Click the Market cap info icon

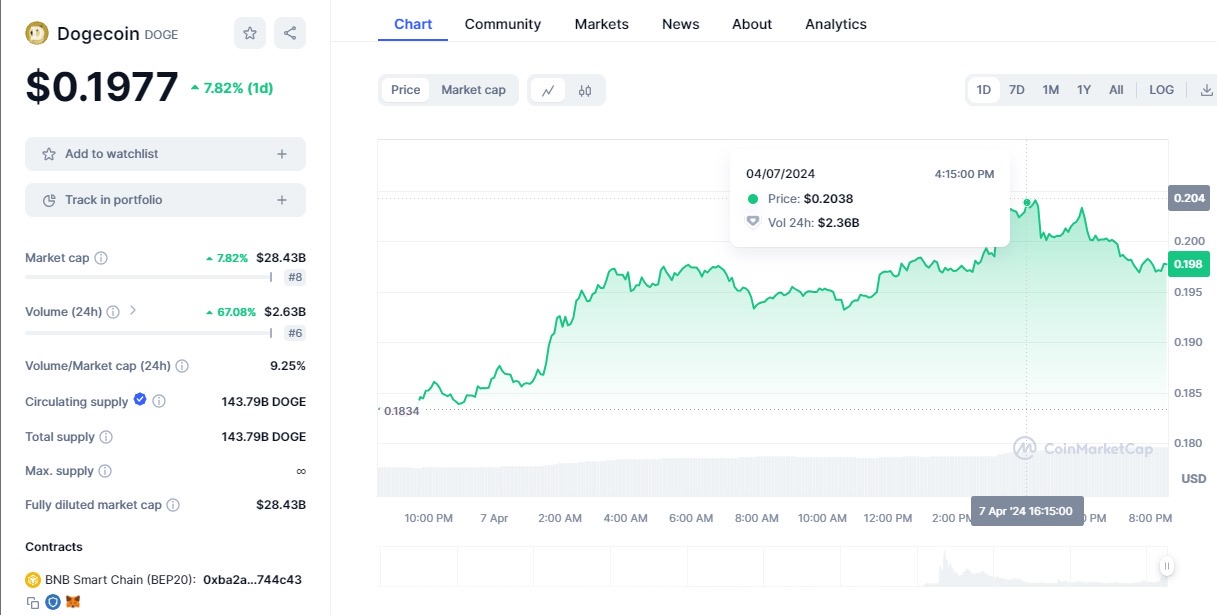(x=101, y=258)
